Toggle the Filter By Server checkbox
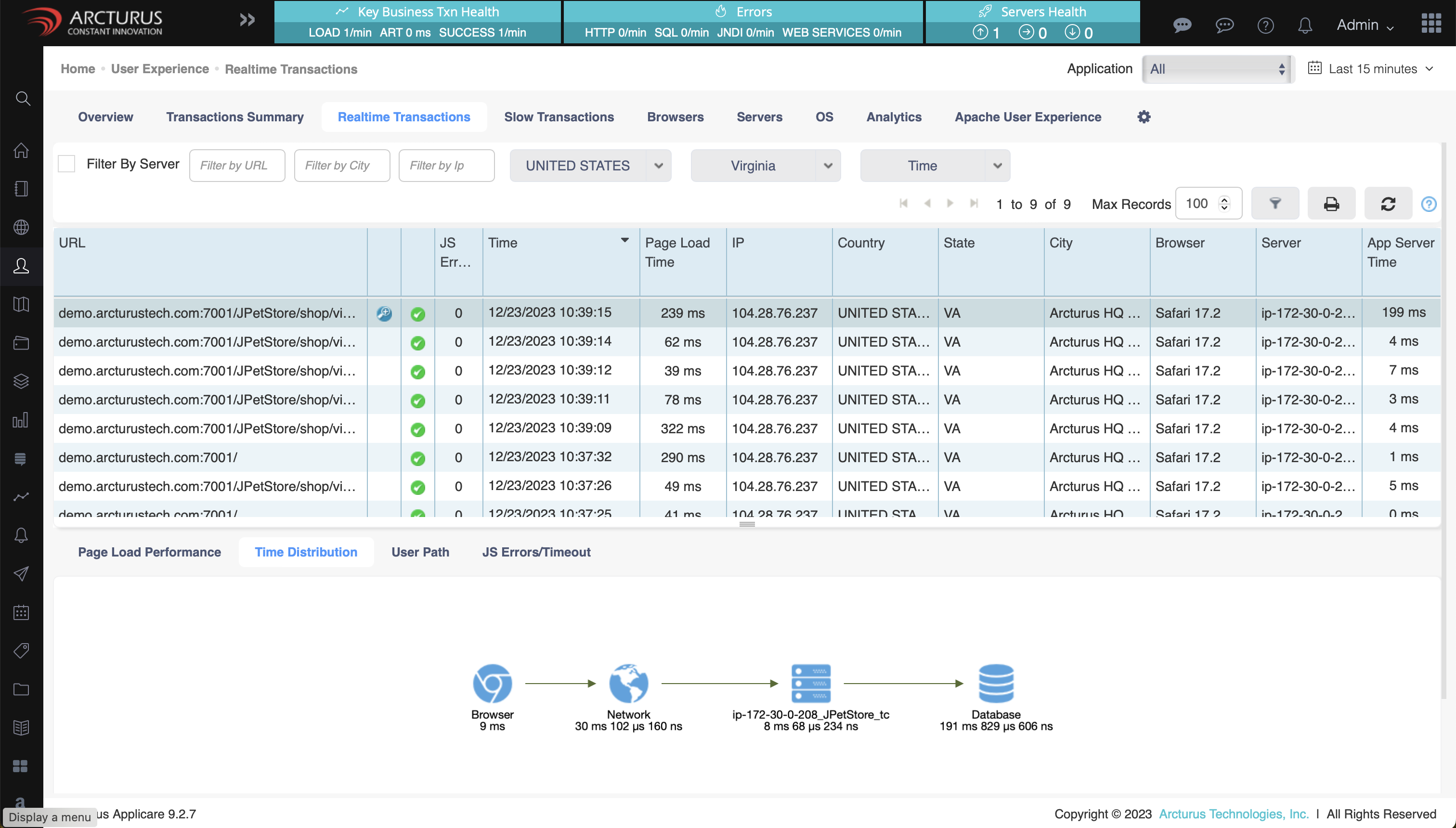The width and height of the screenshot is (1456, 828). click(66, 164)
